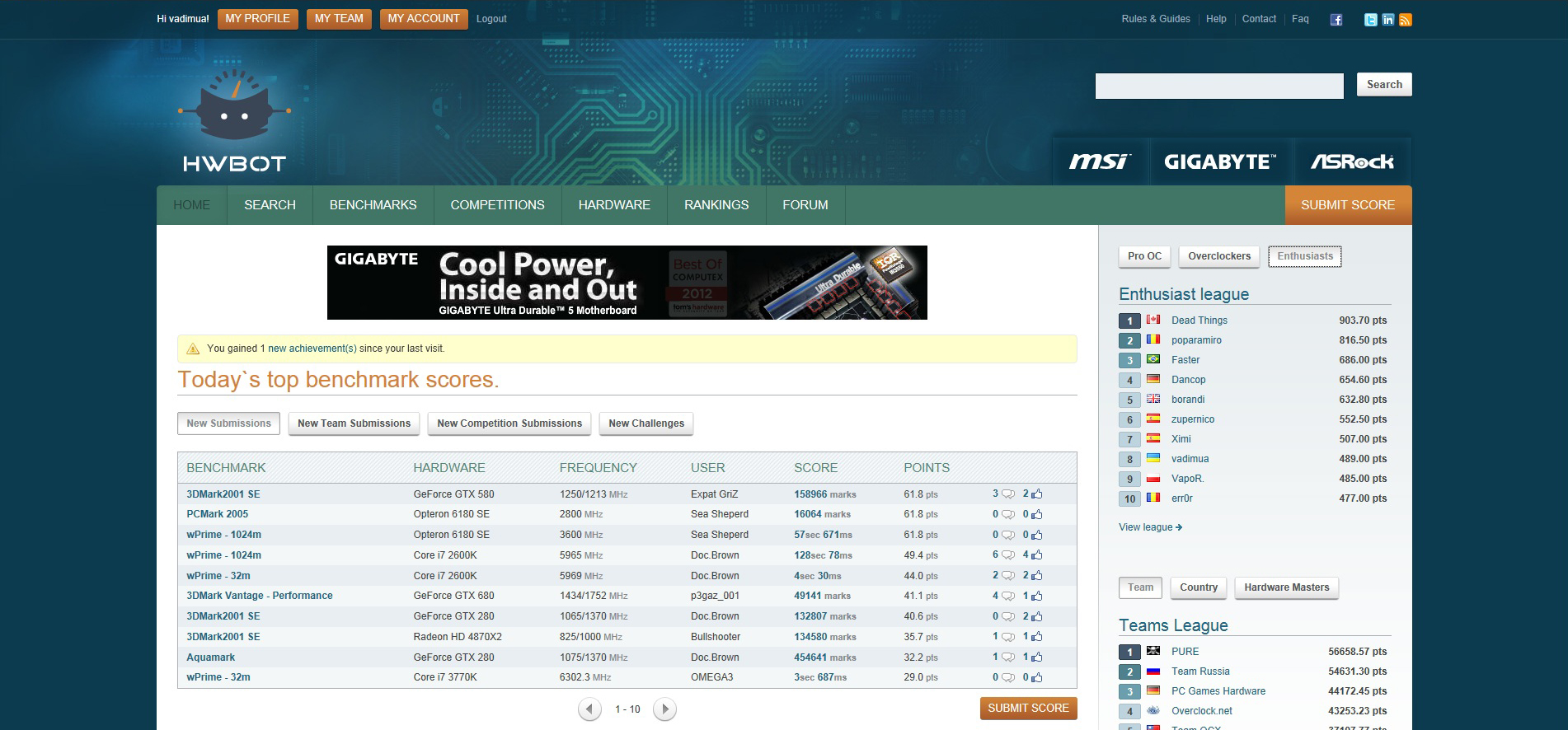The width and height of the screenshot is (1568, 730).
Task: Open the Contact link
Action: click(x=1259, y=19)
